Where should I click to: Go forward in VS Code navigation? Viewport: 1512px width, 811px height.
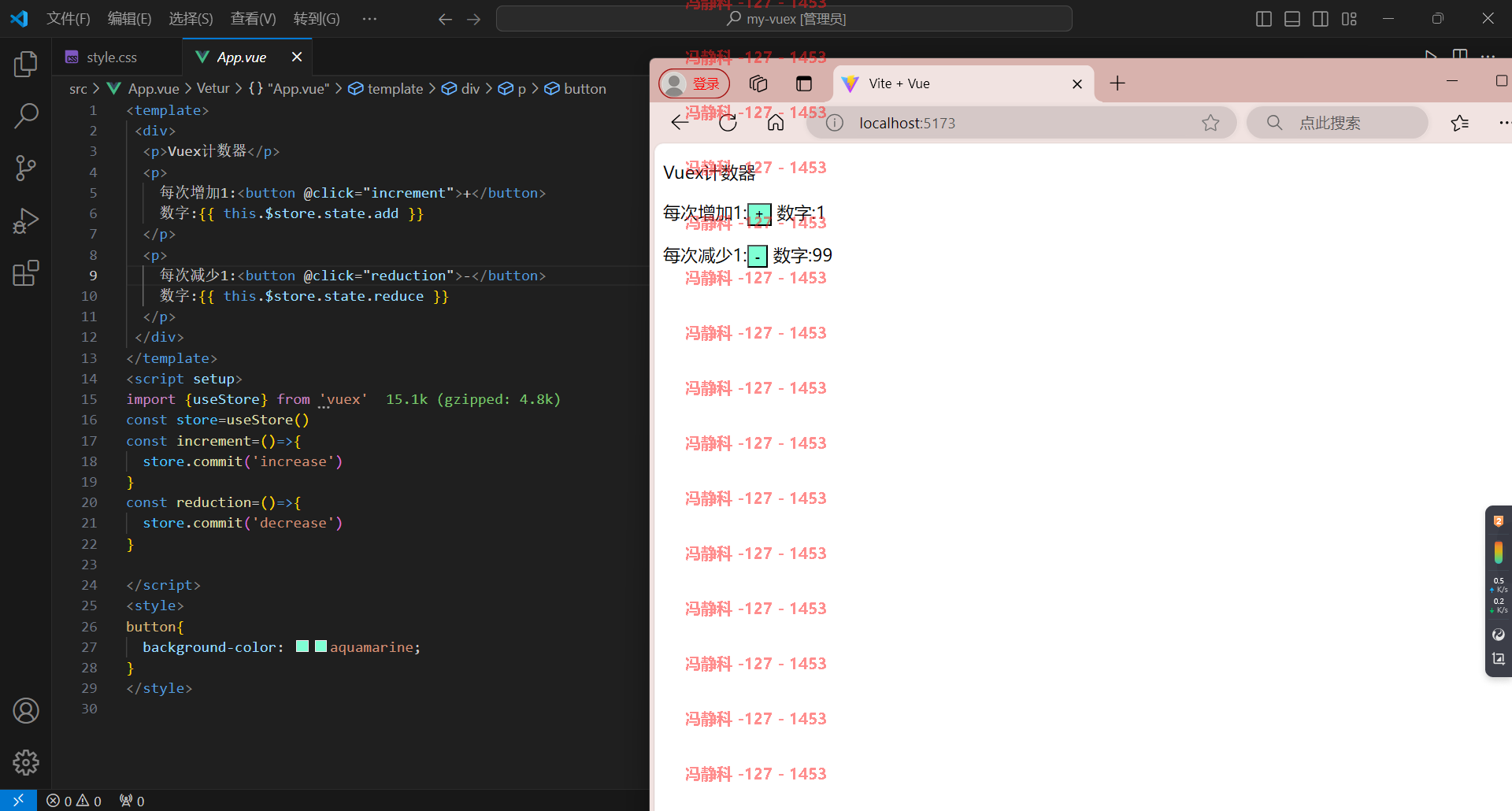coord(473,19)
